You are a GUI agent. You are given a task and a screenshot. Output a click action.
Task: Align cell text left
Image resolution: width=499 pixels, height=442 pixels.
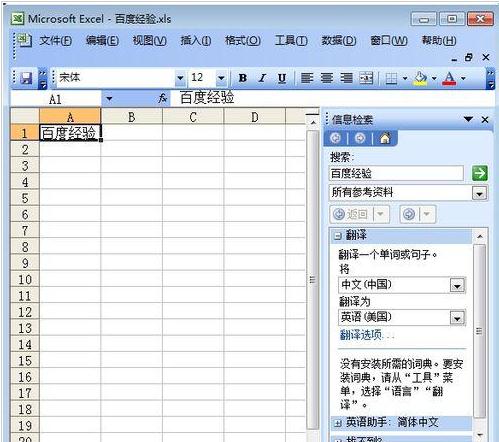point(307,78)
